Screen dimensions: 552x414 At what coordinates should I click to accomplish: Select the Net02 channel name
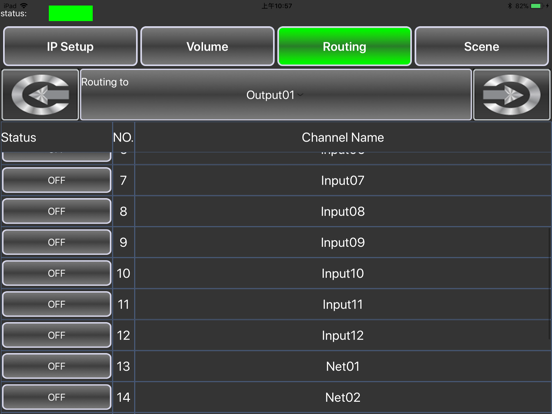(343, 397)
